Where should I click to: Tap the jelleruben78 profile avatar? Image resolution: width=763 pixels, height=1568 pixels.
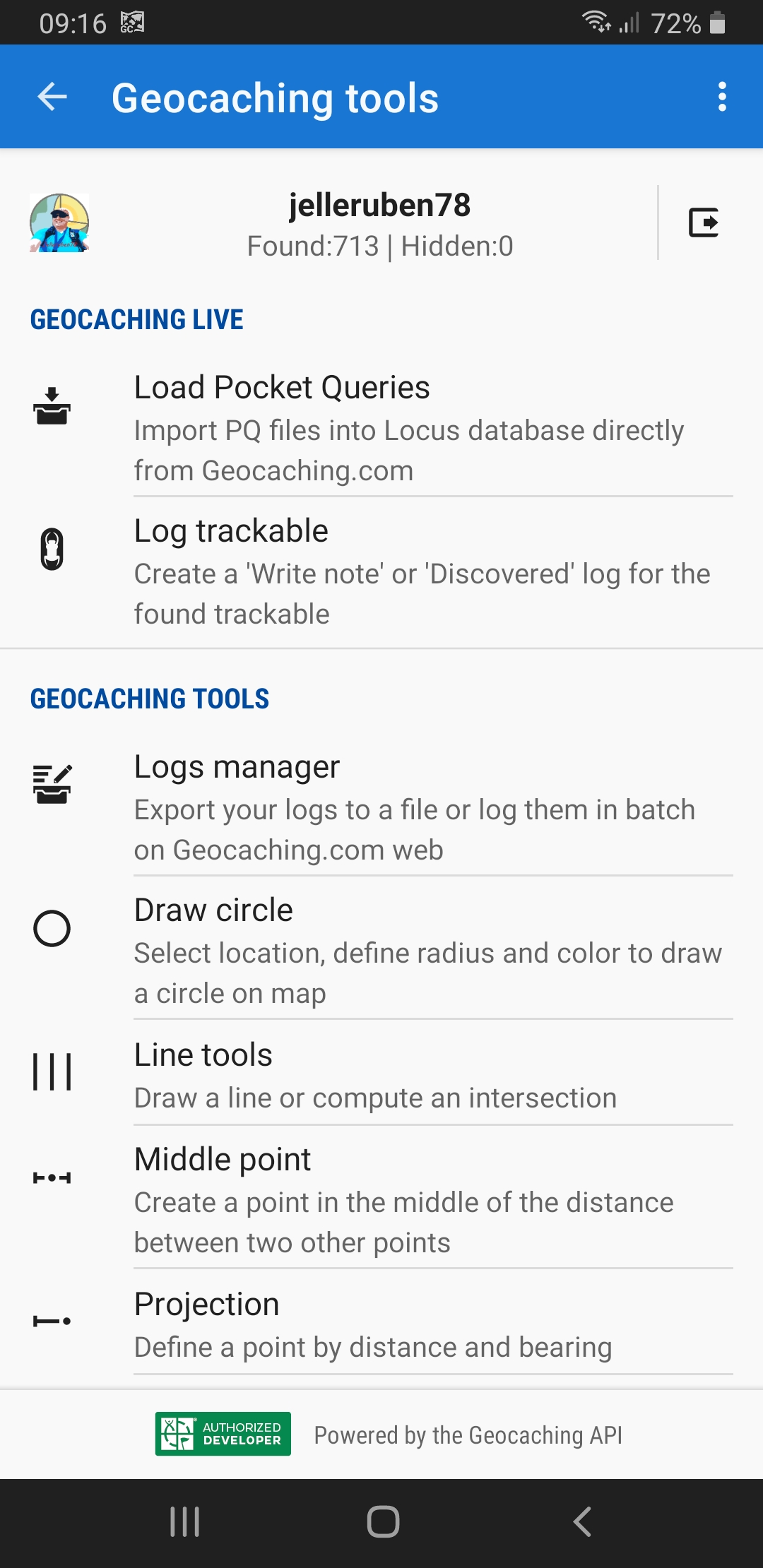pyautogui.click(x=59, y=223)
